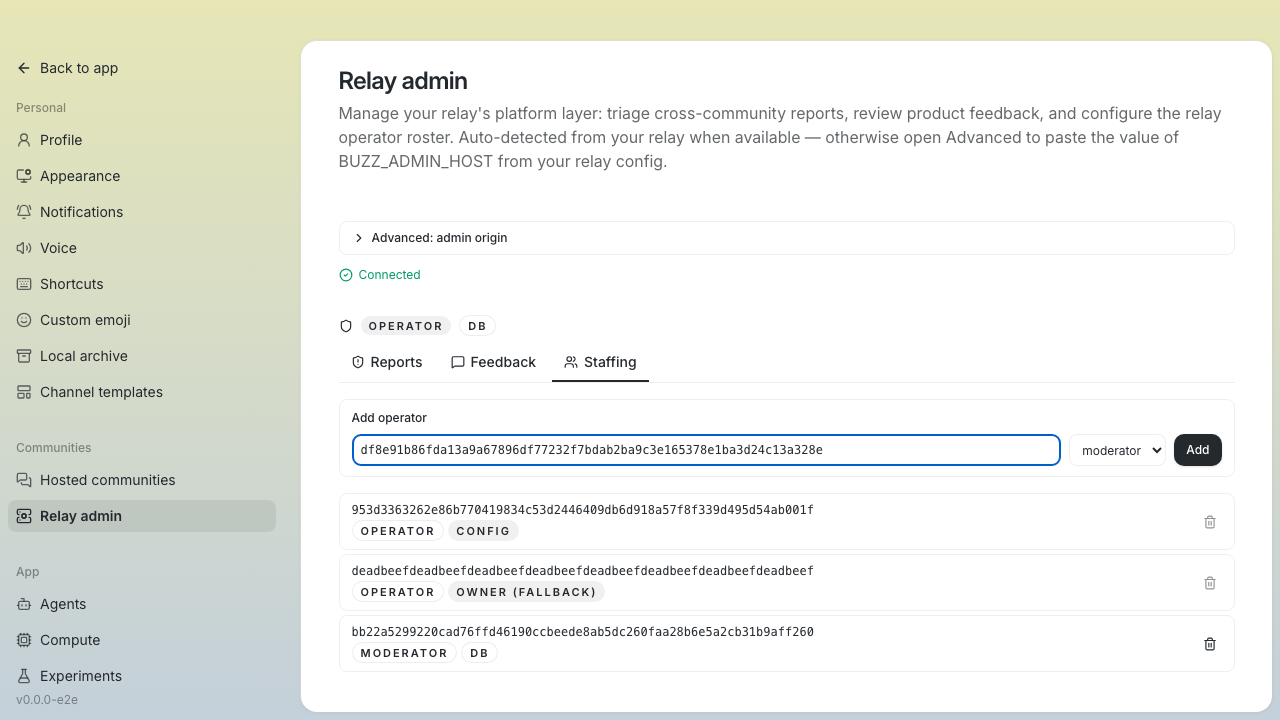
Task: Click the CONFIG badge
Action: pos(483,531)
